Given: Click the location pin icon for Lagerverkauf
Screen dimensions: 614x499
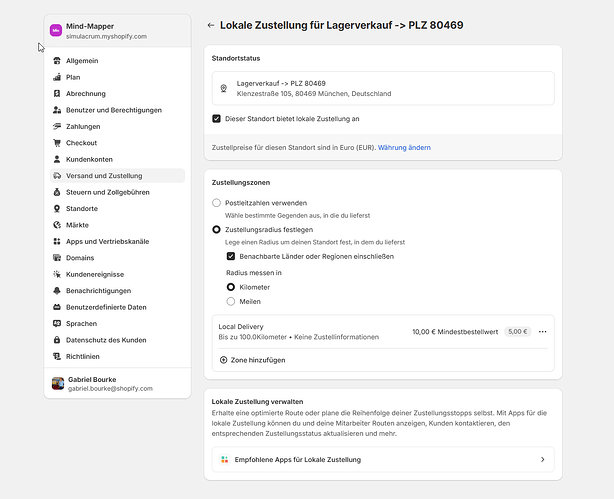Looking at the screenshot, I should click(x=224, y=88).
